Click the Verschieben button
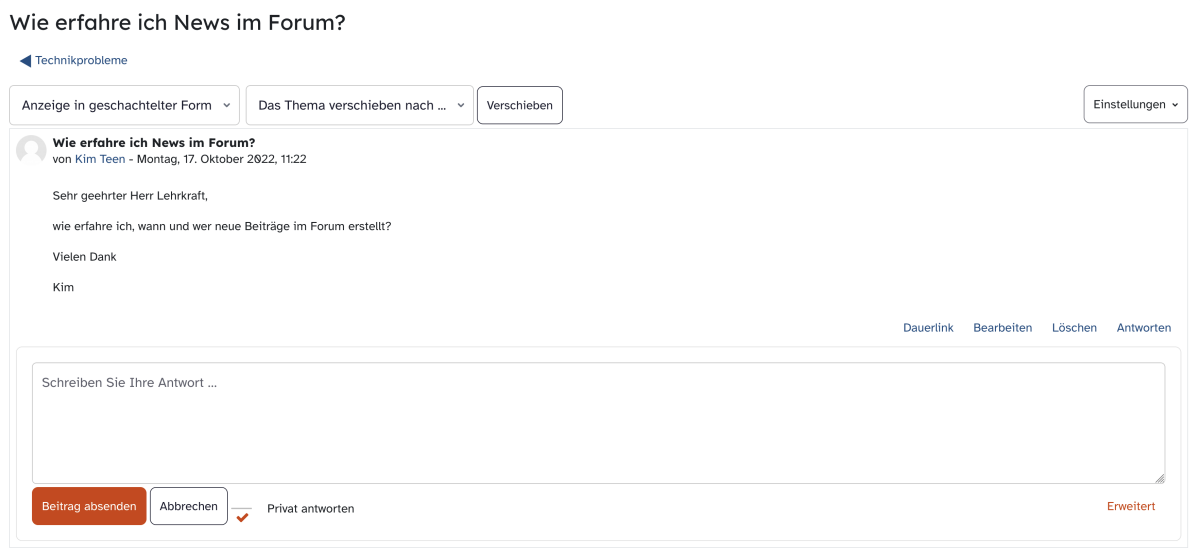This screenshot has width=1200, height=558. (520, 105)
